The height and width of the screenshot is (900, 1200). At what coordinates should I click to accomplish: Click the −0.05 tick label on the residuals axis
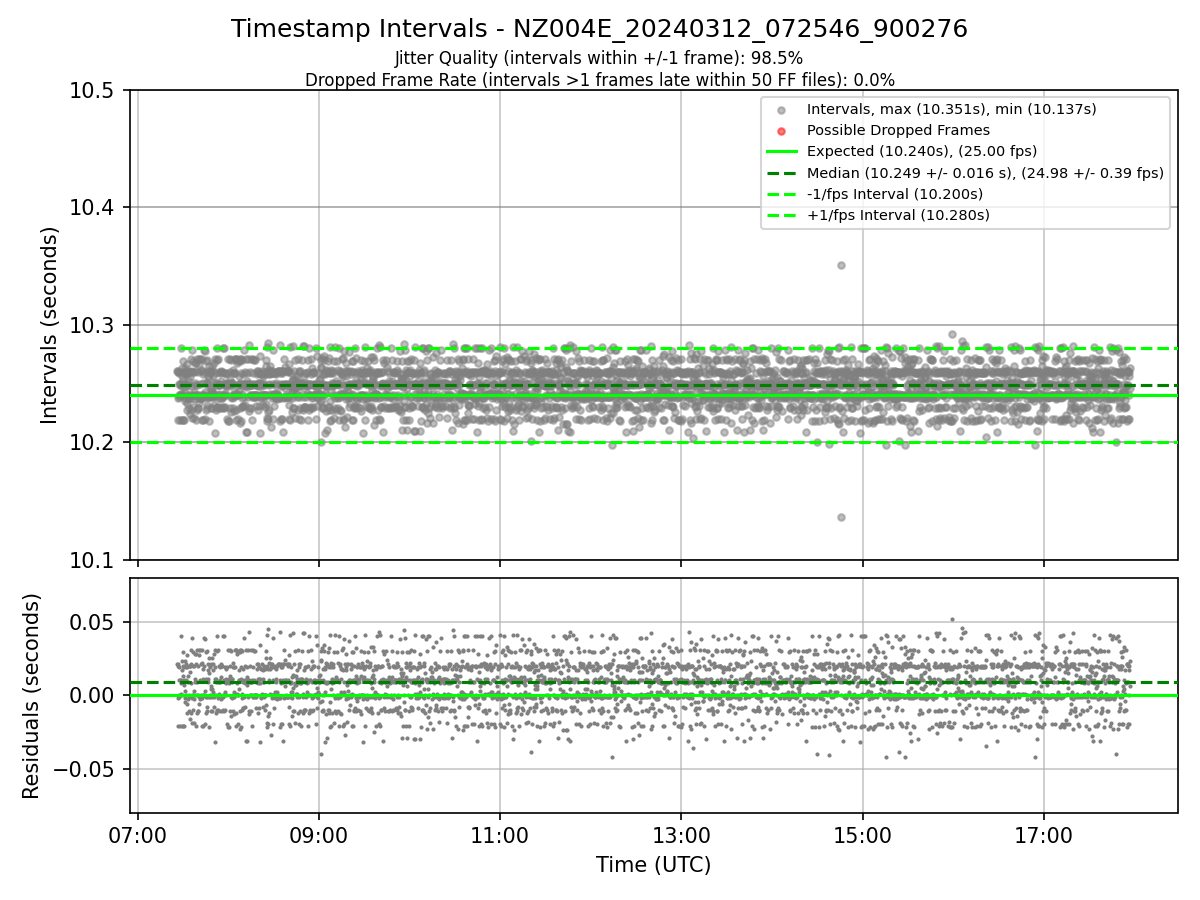click(x=86, y=769)
